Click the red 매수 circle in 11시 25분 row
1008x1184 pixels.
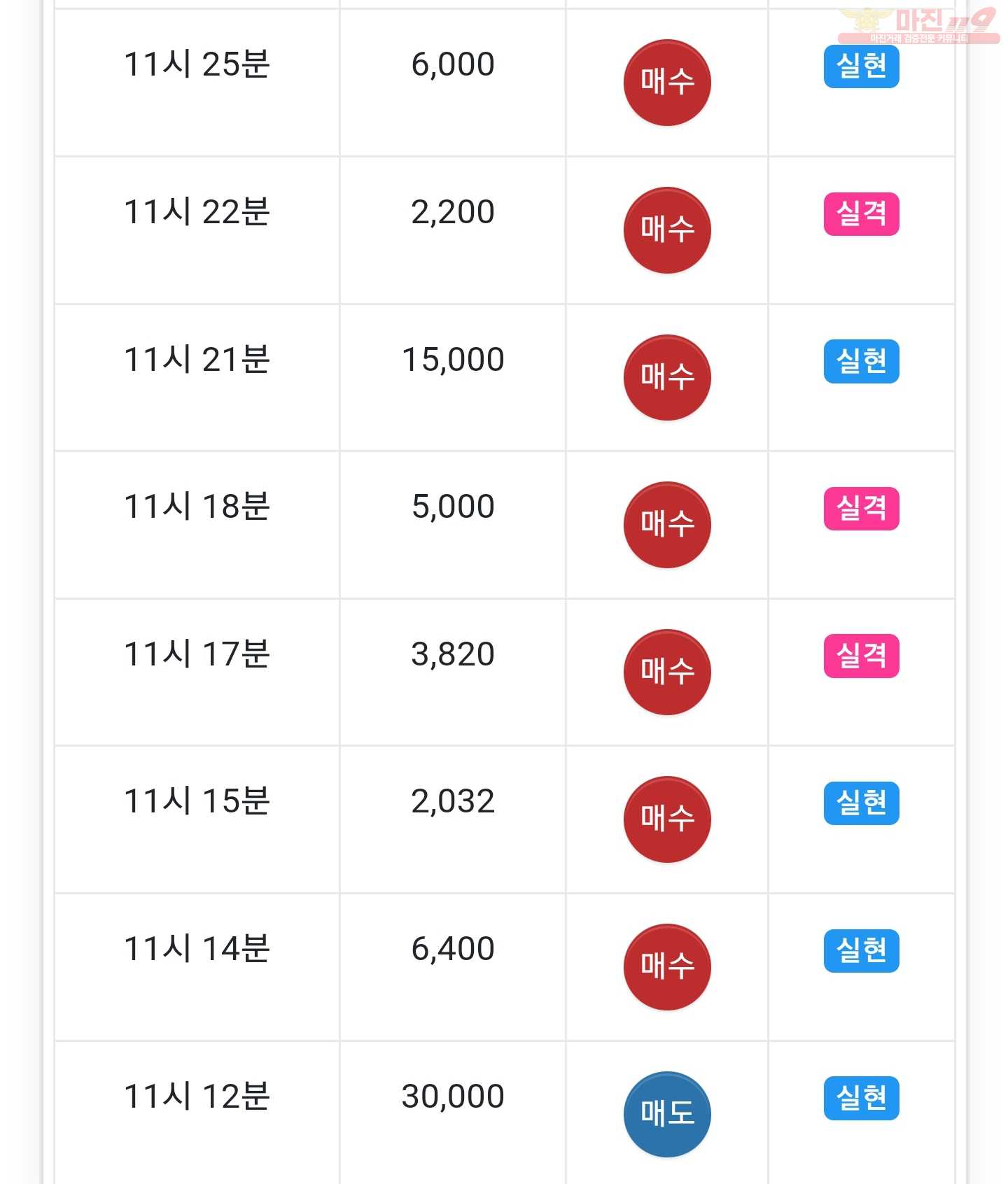click(x=666, y=83)
